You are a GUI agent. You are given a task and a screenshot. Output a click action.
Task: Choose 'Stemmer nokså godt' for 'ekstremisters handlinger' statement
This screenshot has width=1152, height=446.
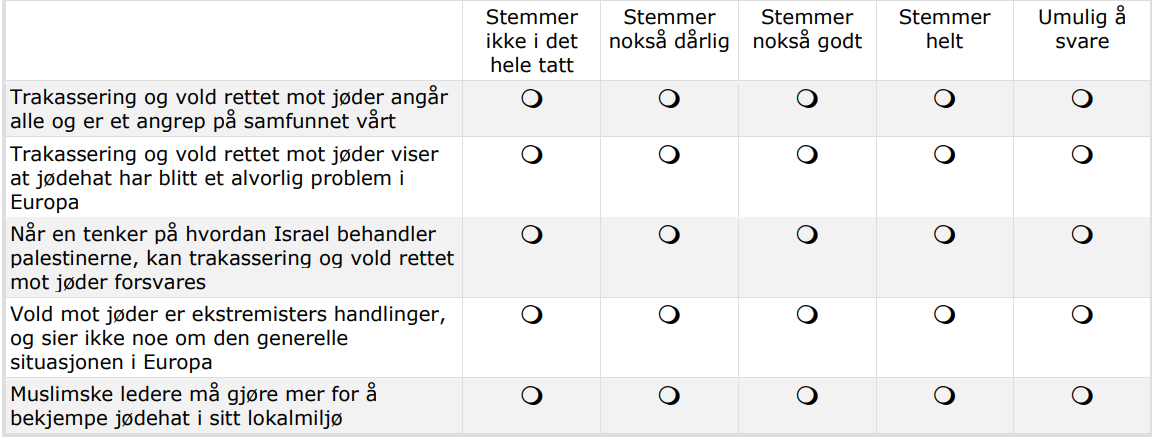tap(807, 315)
